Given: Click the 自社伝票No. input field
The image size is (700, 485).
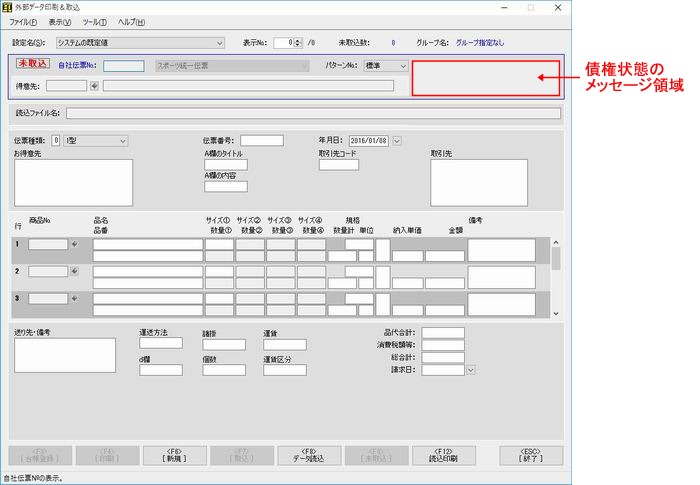Looking at the screenshot, I should point(124,66).
